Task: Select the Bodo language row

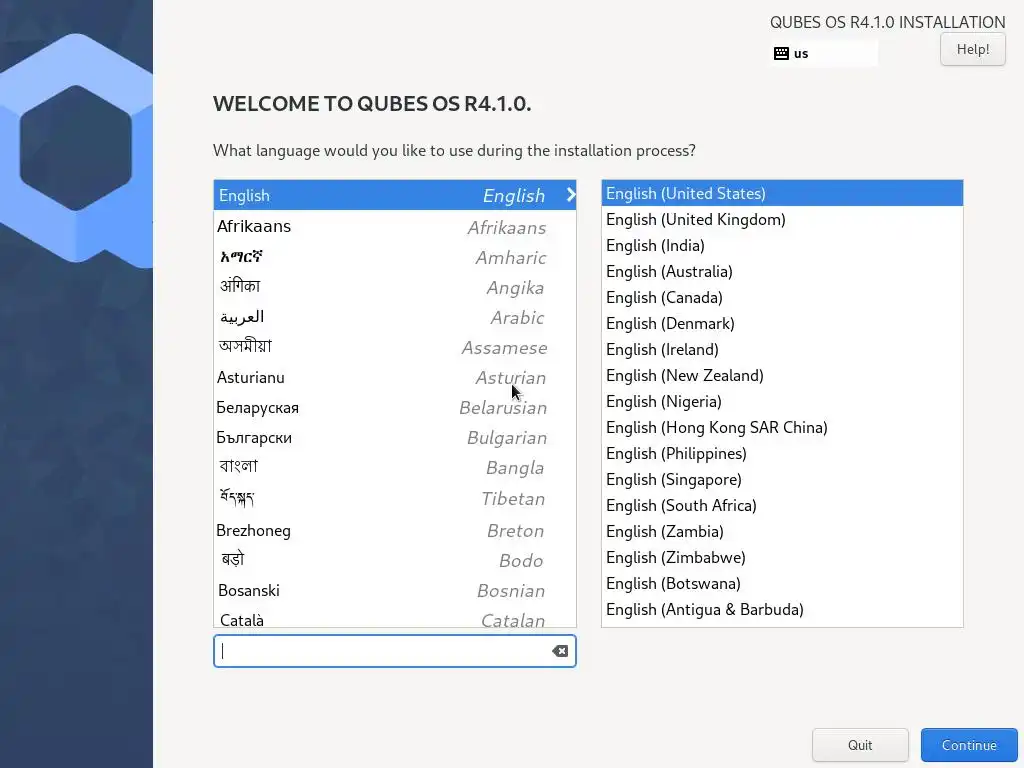Action: (394, 560)
